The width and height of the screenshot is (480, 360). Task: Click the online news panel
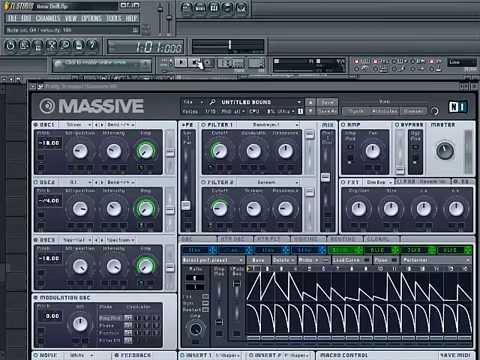102,64
